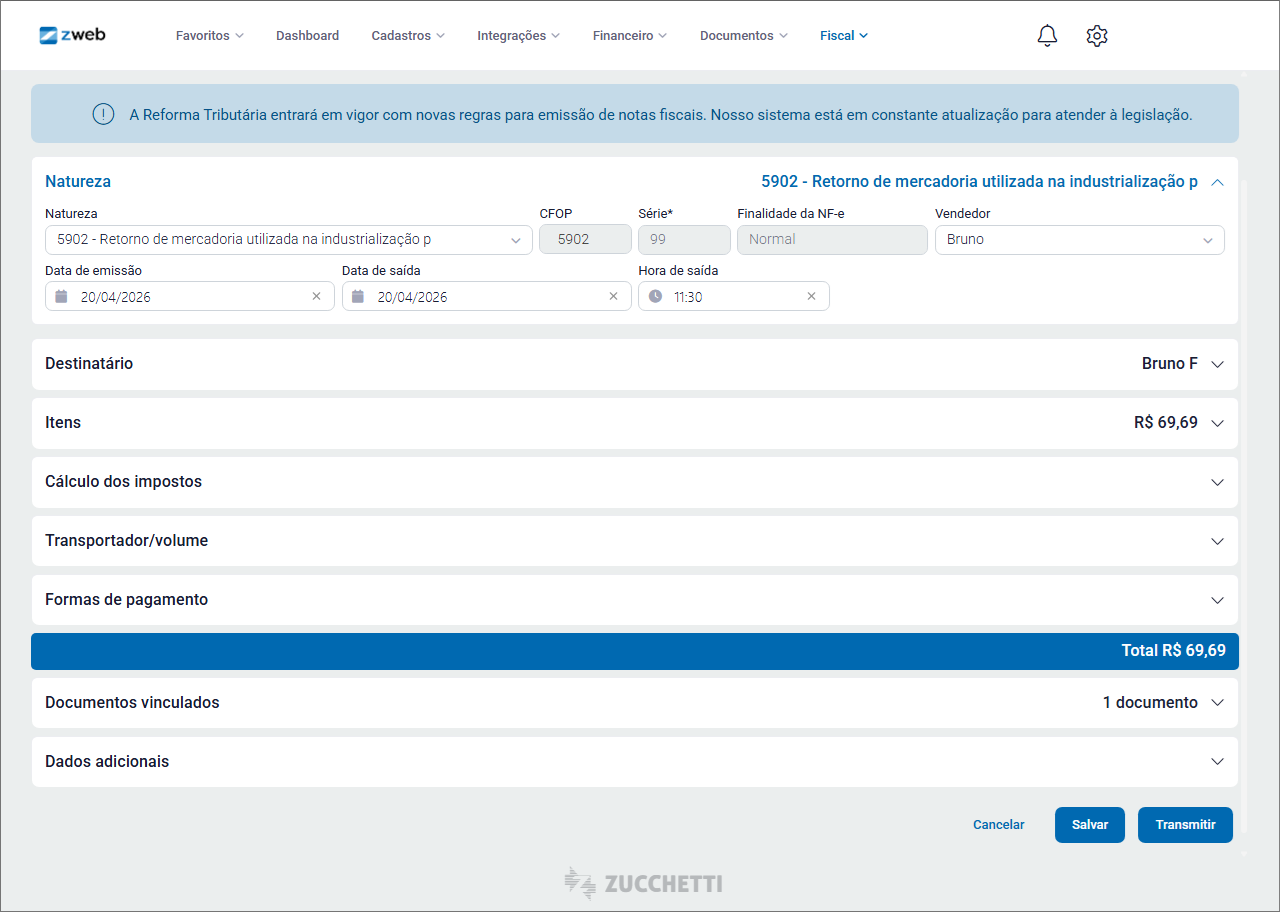Expand Cálculo dos impostos section
Screen dimensions: 1280x912
1217,482
